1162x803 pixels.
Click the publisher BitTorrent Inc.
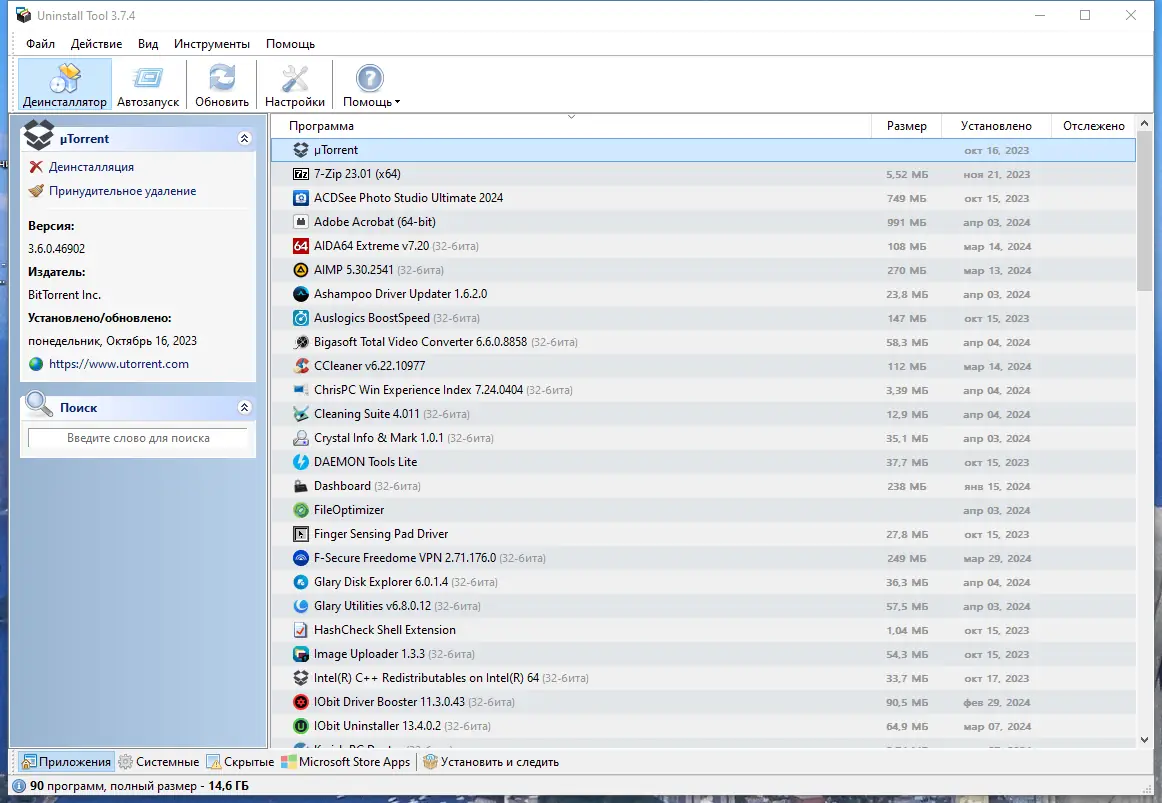(64, 295)
